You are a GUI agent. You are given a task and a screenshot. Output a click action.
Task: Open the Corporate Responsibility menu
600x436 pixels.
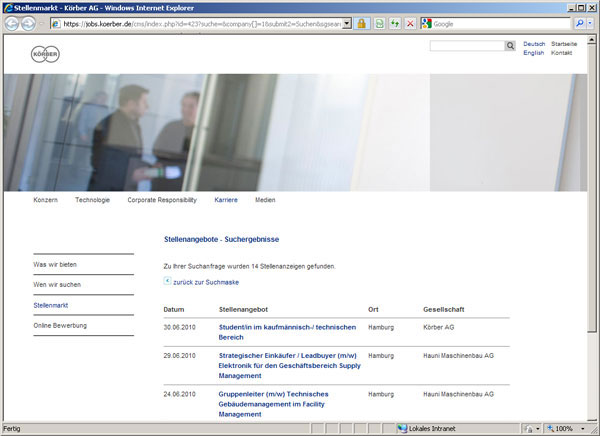[x=162, y=200]
